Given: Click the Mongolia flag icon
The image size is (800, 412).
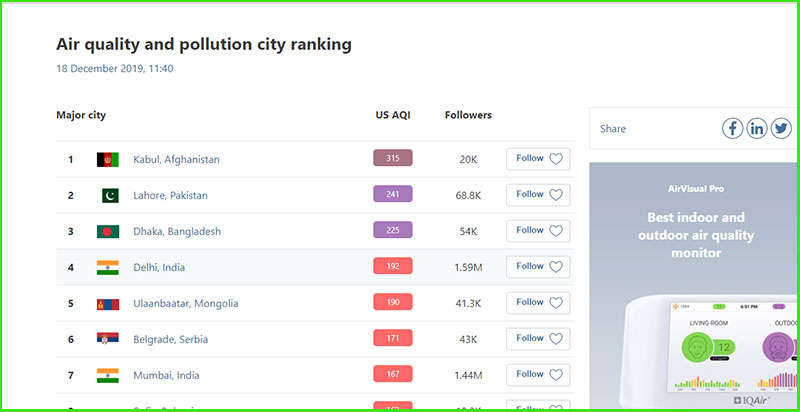Looking at the screenshot, I should click(107, 303).
